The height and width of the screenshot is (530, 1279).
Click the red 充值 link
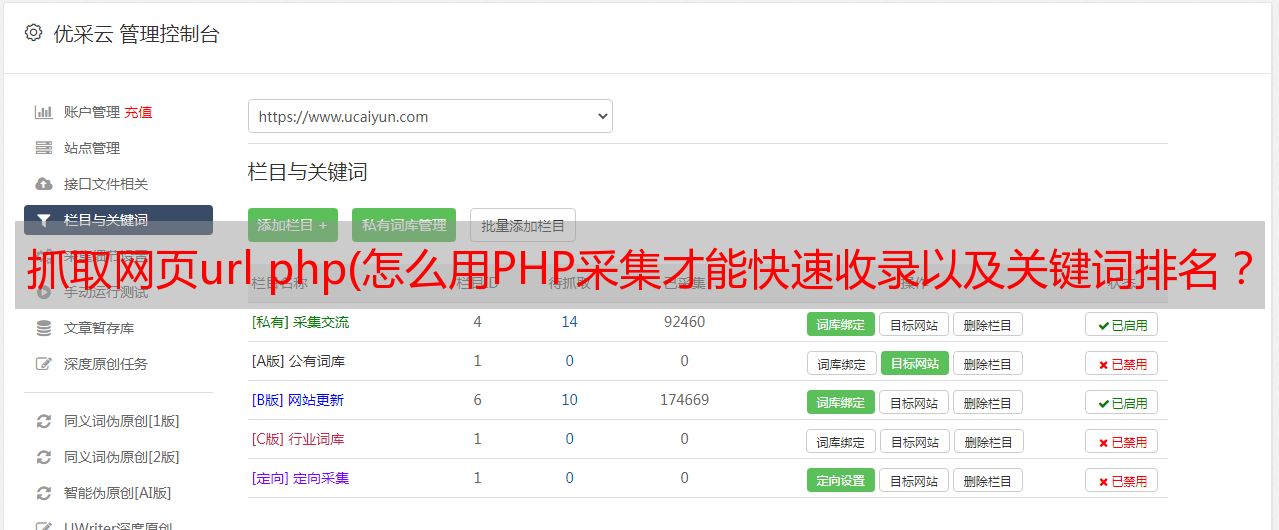[x=138, y=112]
